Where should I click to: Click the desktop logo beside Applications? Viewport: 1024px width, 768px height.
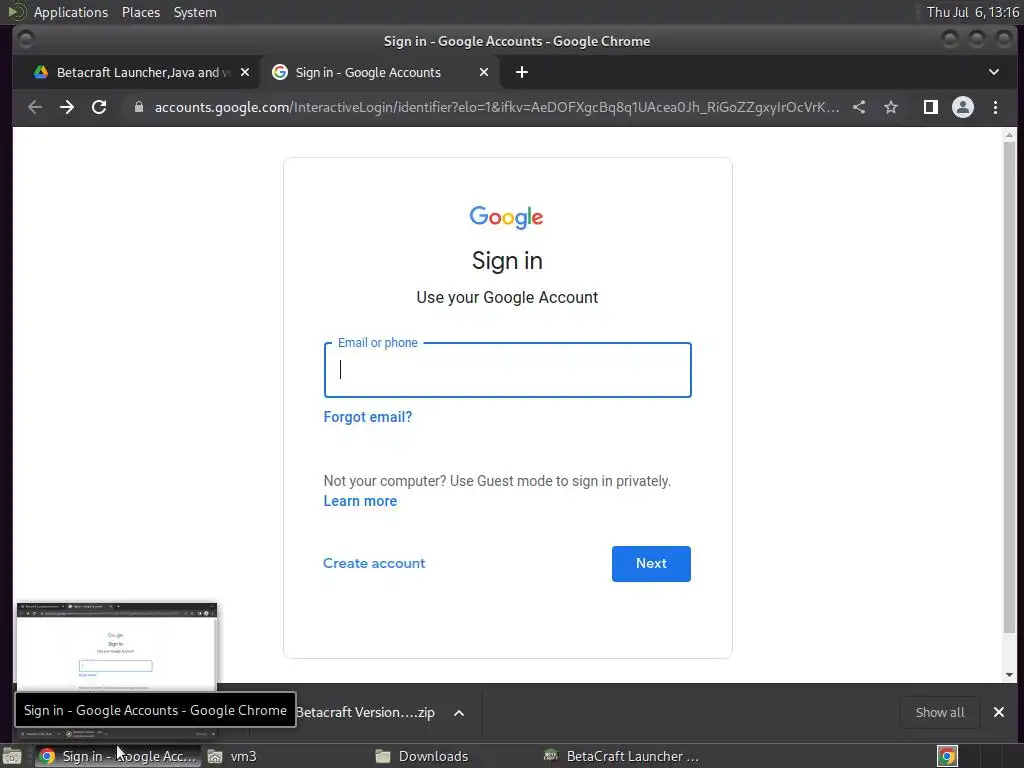[x=16, y=12]
